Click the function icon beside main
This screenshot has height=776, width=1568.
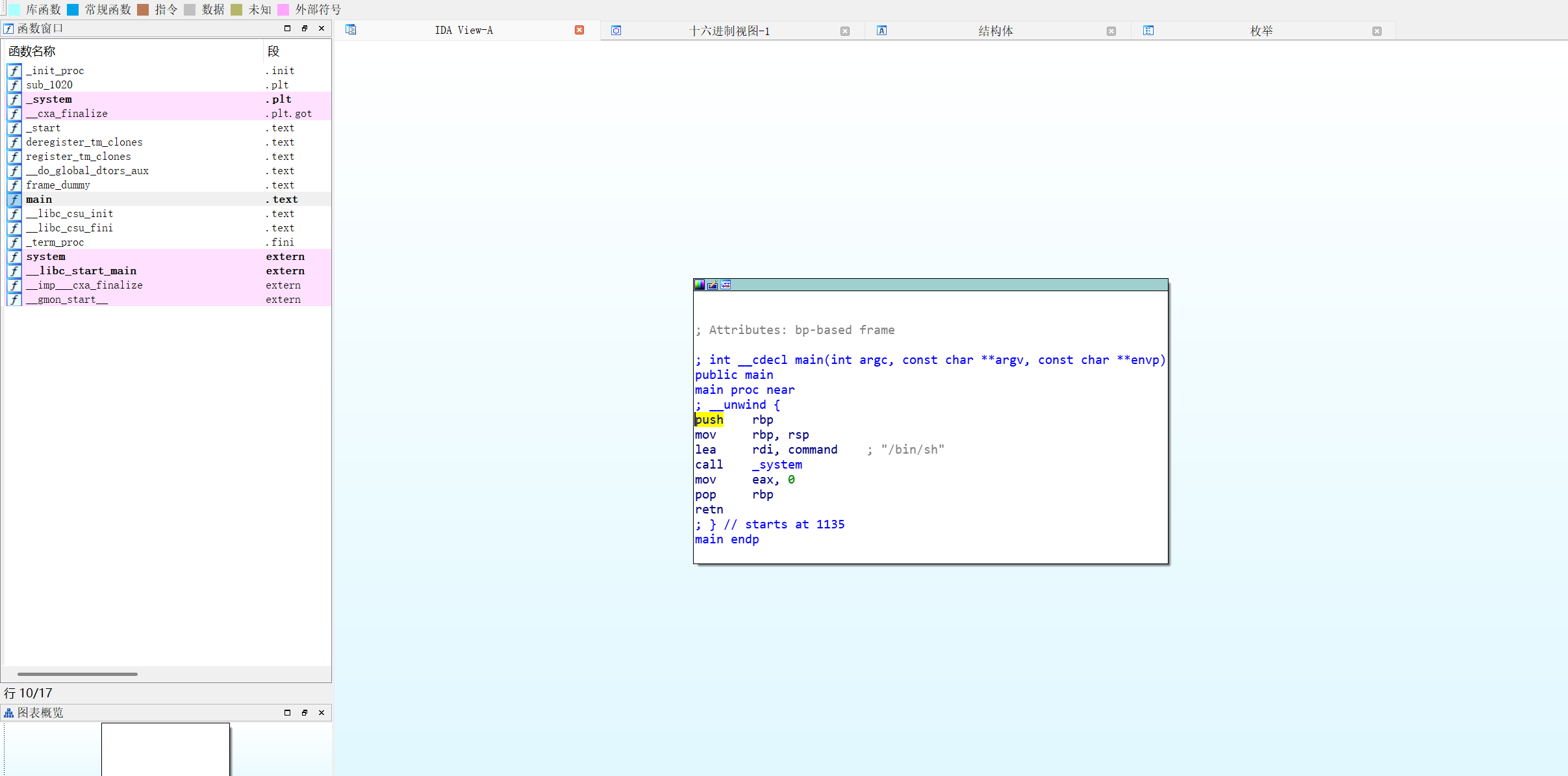pyautogui.click(x=14, y=200)
